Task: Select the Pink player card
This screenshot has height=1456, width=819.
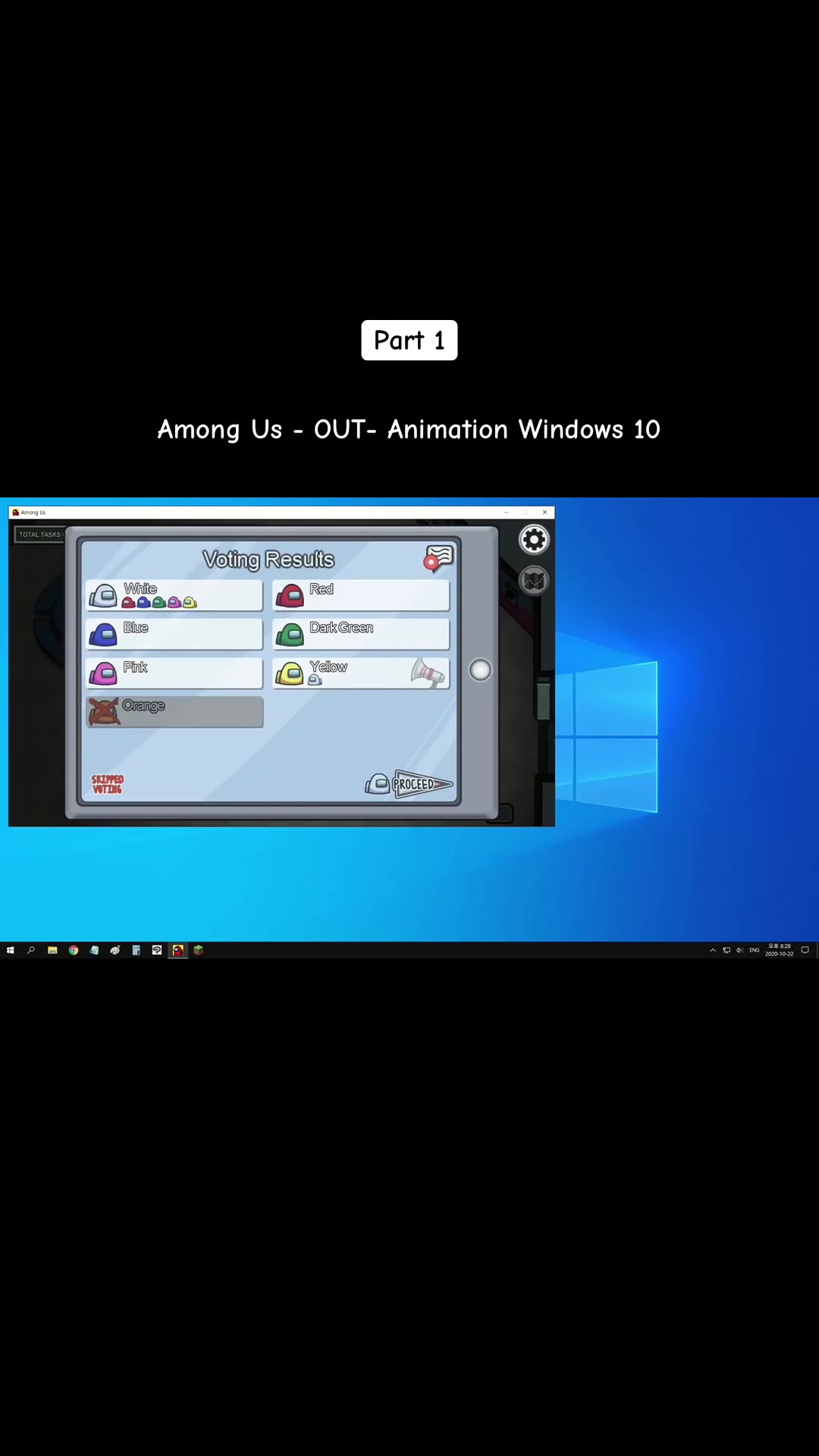Action: (x=174, y=673)
